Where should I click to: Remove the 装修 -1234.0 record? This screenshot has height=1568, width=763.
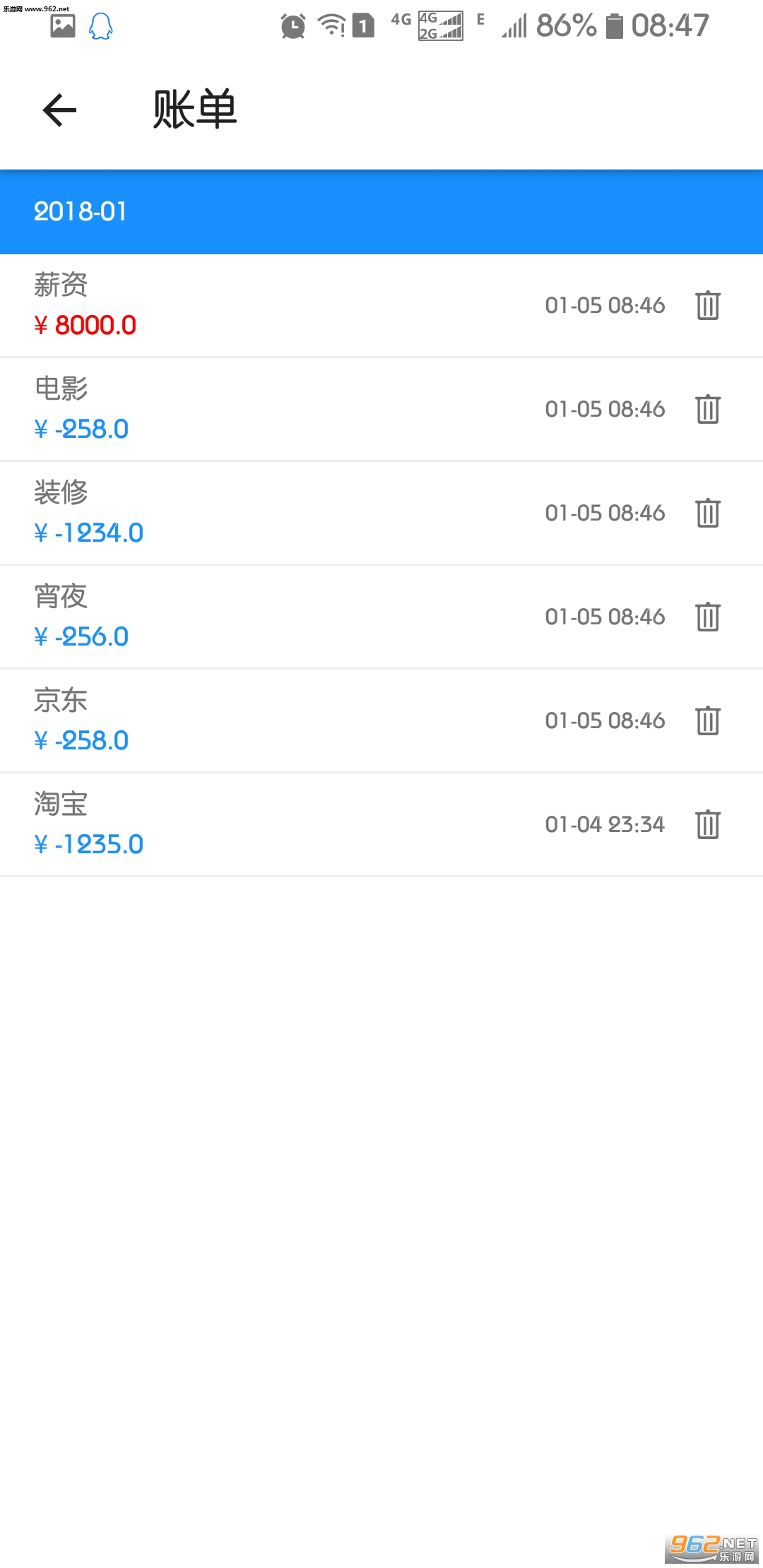click(x=707, y=513)
